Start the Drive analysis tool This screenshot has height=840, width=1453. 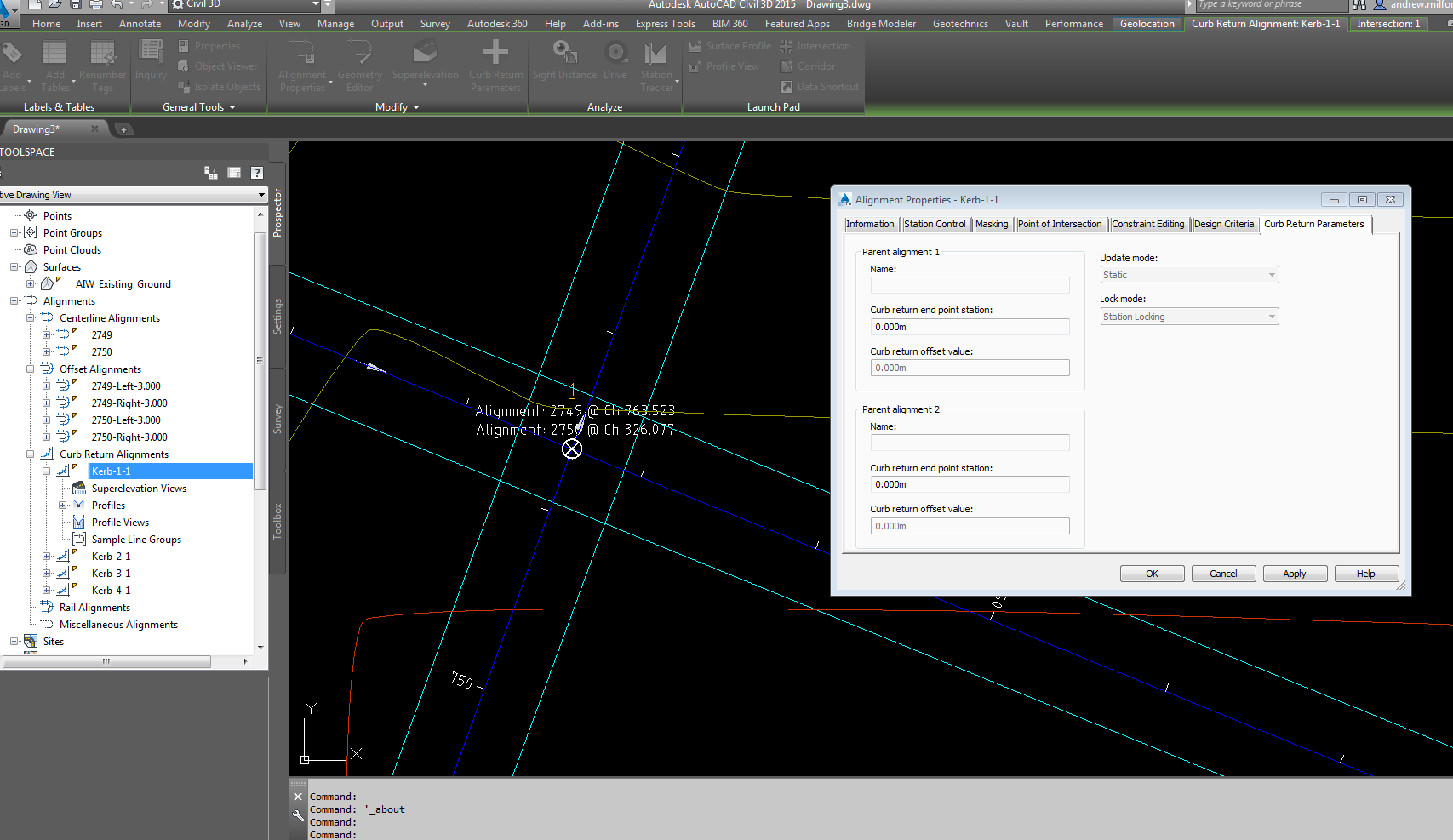pyautogui.click(x=615, y=61)
